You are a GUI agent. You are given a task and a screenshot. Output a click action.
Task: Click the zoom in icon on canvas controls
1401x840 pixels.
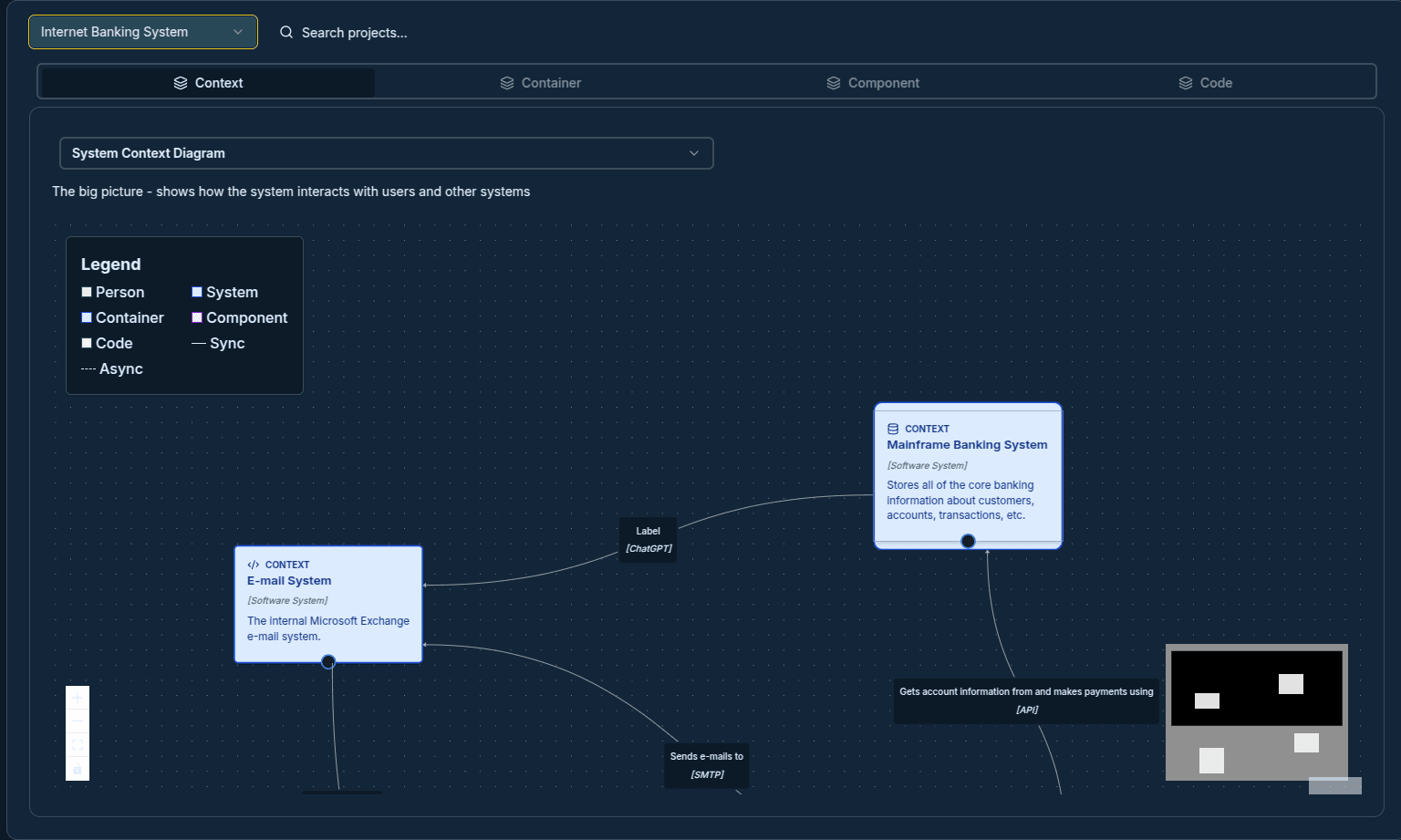pos(78,697)
